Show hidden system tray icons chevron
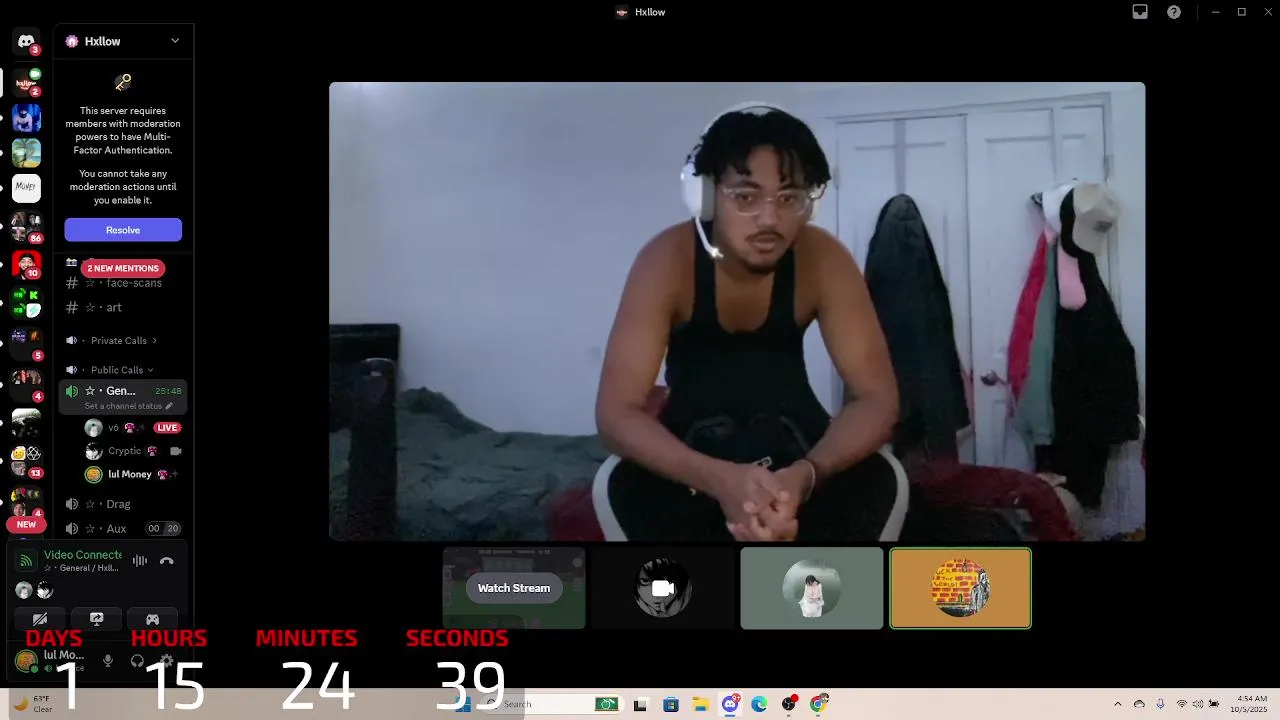The width and height of the screenshot is (1280, 720). click(1118, 704)
